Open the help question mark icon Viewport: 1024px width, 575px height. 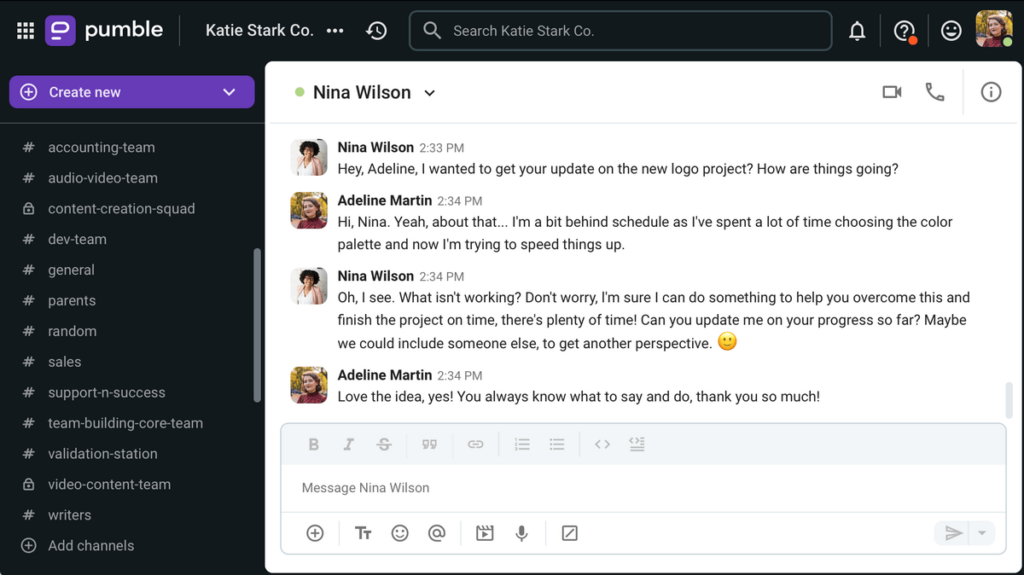(x=904, y=31)
